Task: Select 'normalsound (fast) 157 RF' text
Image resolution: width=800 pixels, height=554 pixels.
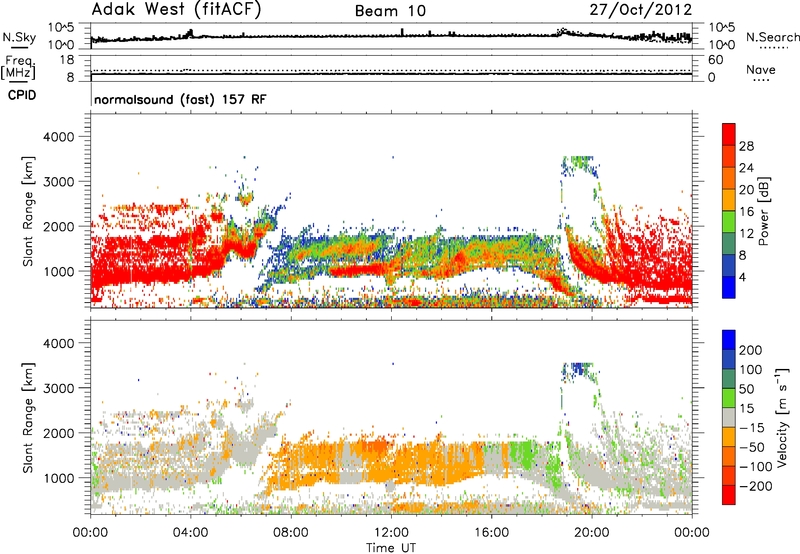Action: (180, 99)
